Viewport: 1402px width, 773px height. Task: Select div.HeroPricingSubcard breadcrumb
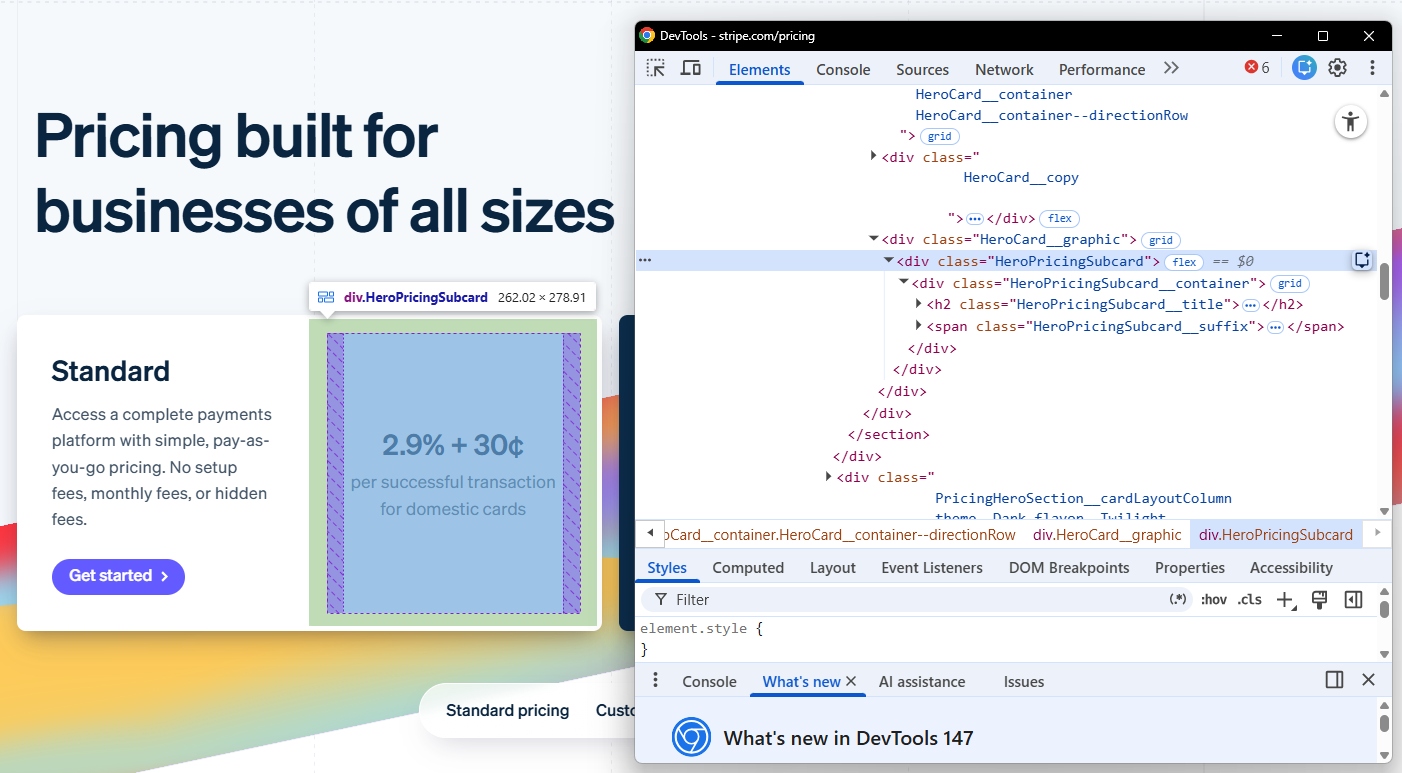tap(1276, 535)
